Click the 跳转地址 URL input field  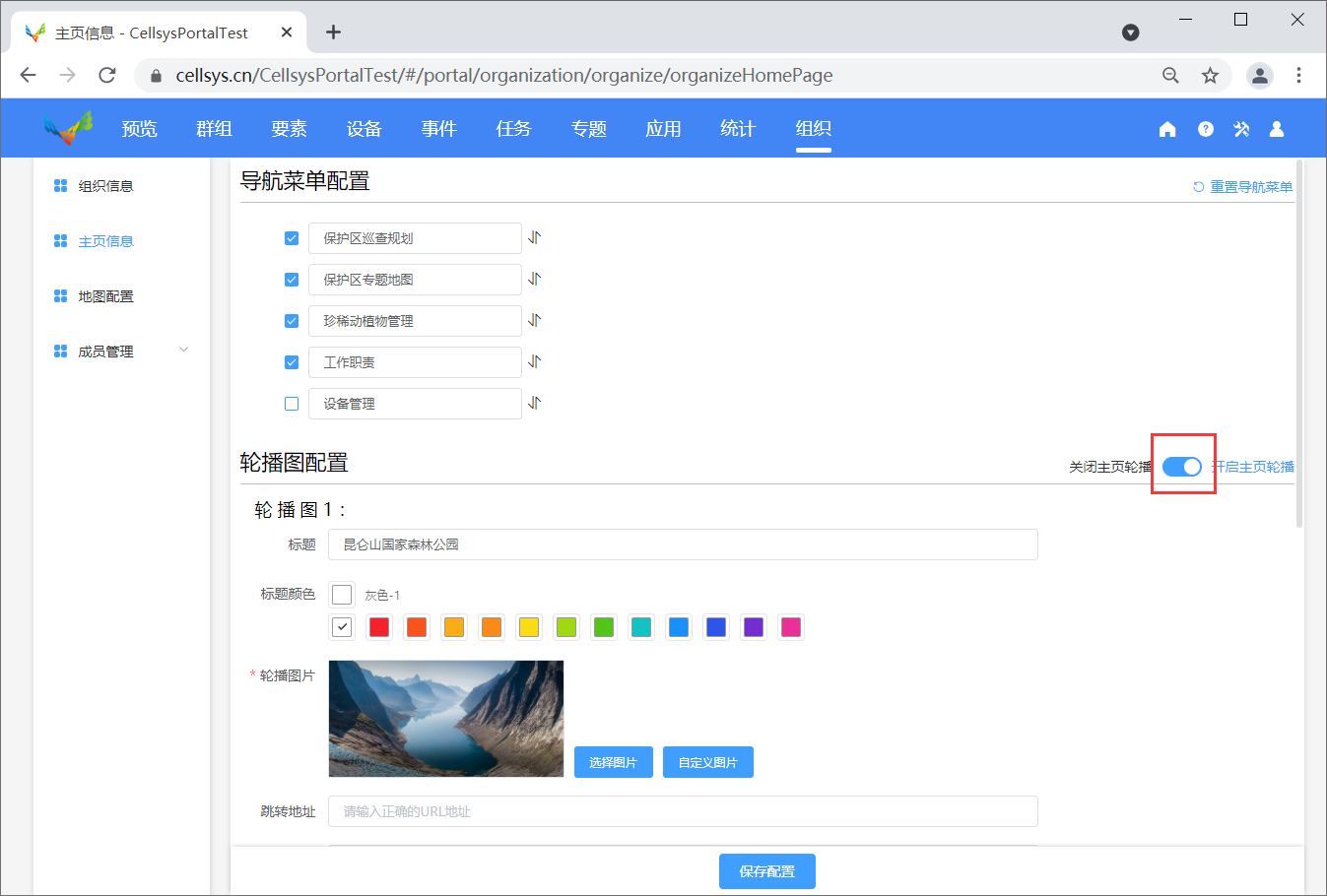click(x=683, y=811)
